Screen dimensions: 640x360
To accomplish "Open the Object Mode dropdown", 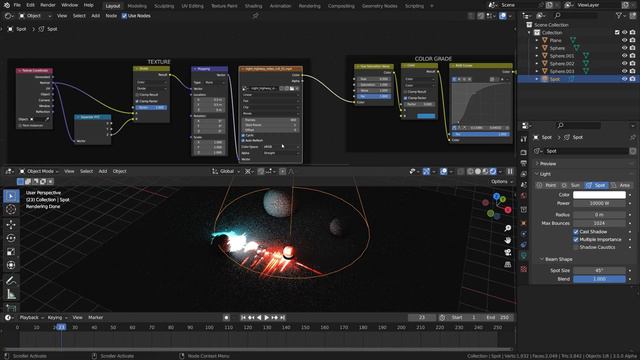I will [39, 171].
